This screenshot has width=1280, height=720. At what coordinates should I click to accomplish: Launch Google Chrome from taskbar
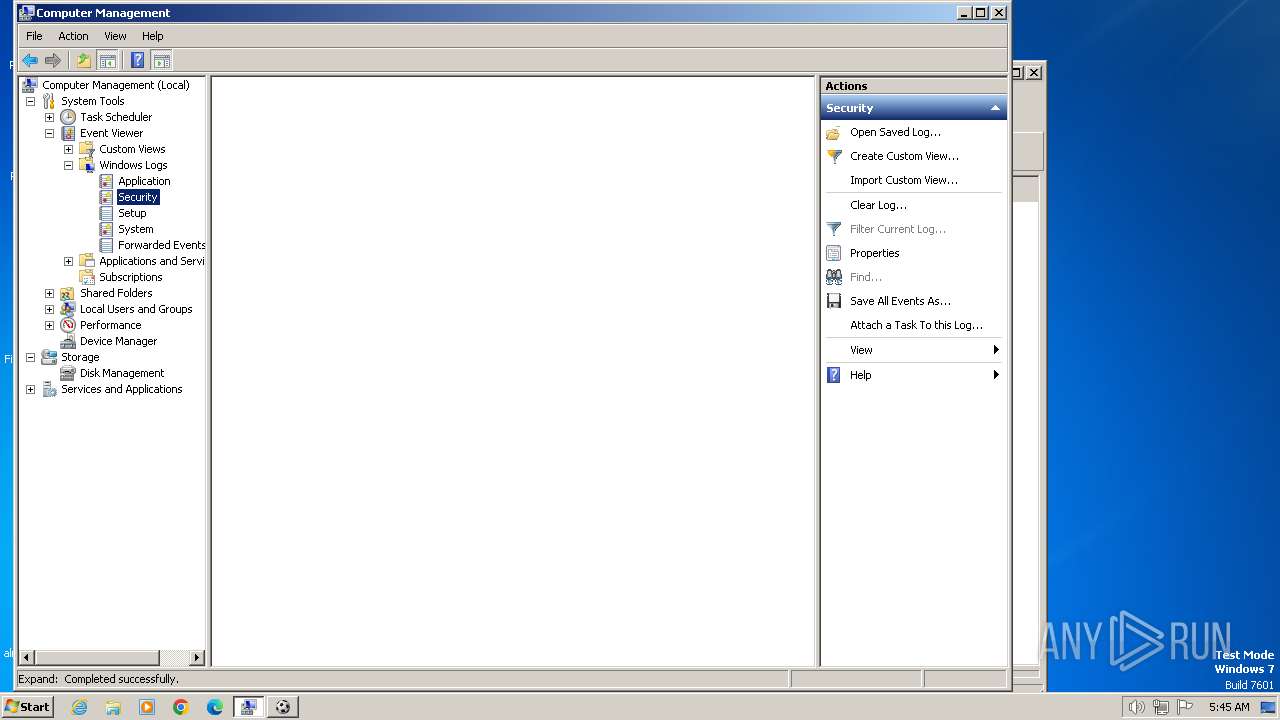tap(181, 707)
